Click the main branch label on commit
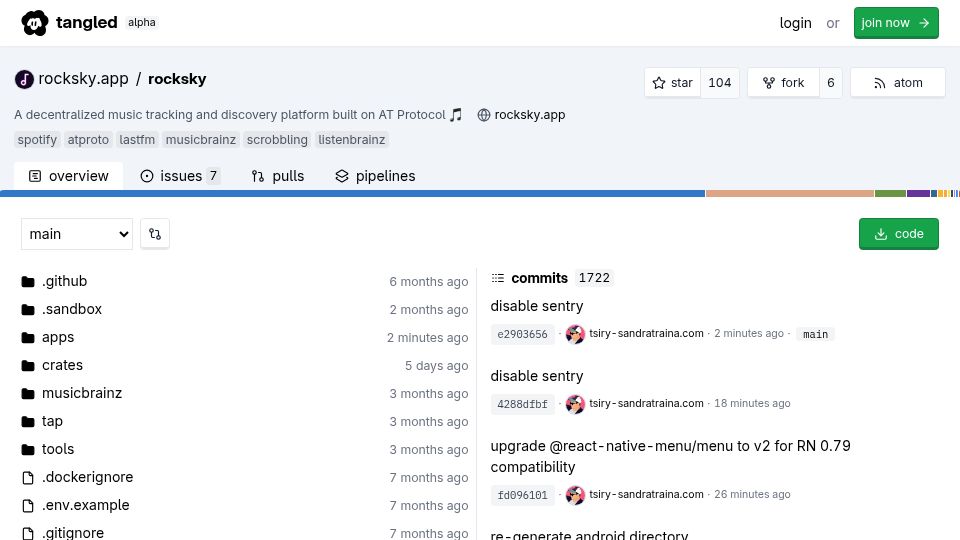Viewport: 960px width, 540px height. 816,334
